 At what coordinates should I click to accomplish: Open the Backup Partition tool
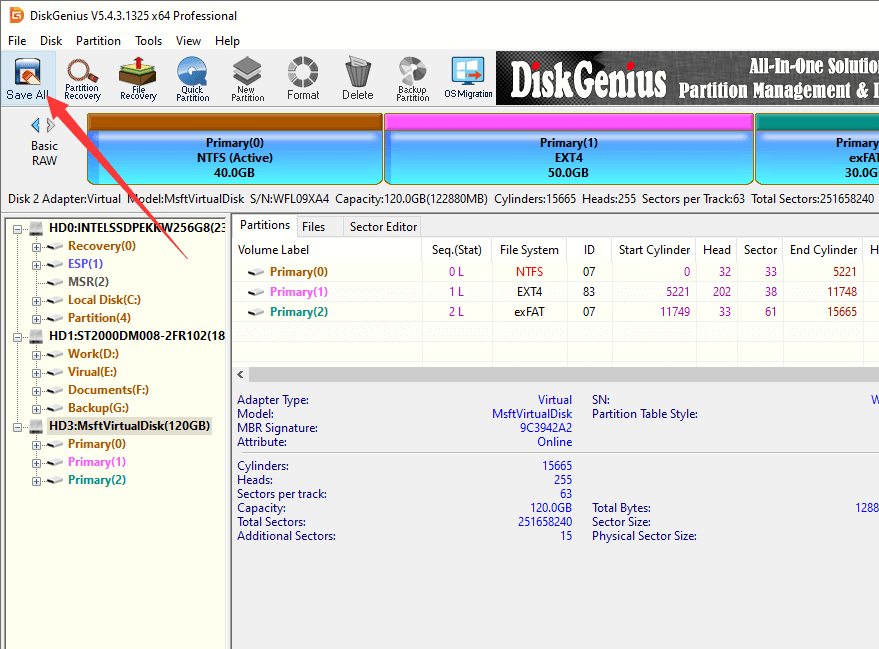(412, 79)
